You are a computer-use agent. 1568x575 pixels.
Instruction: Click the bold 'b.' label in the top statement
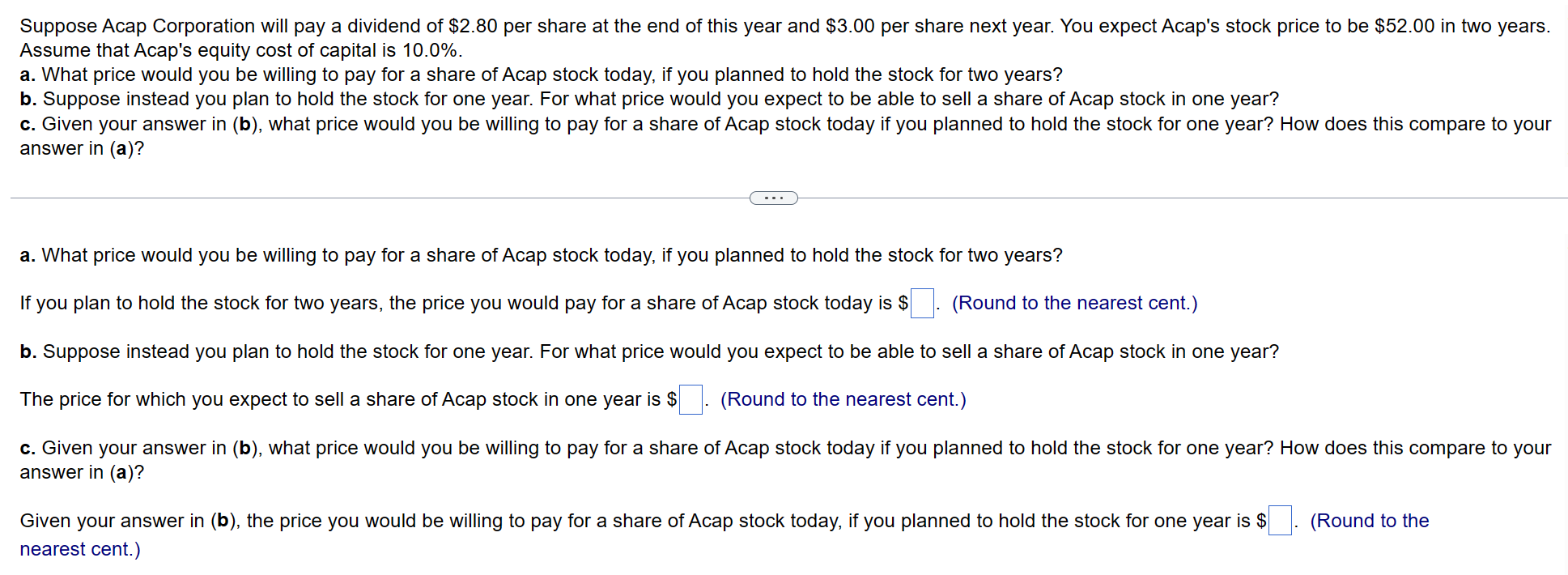pos(28,99)
